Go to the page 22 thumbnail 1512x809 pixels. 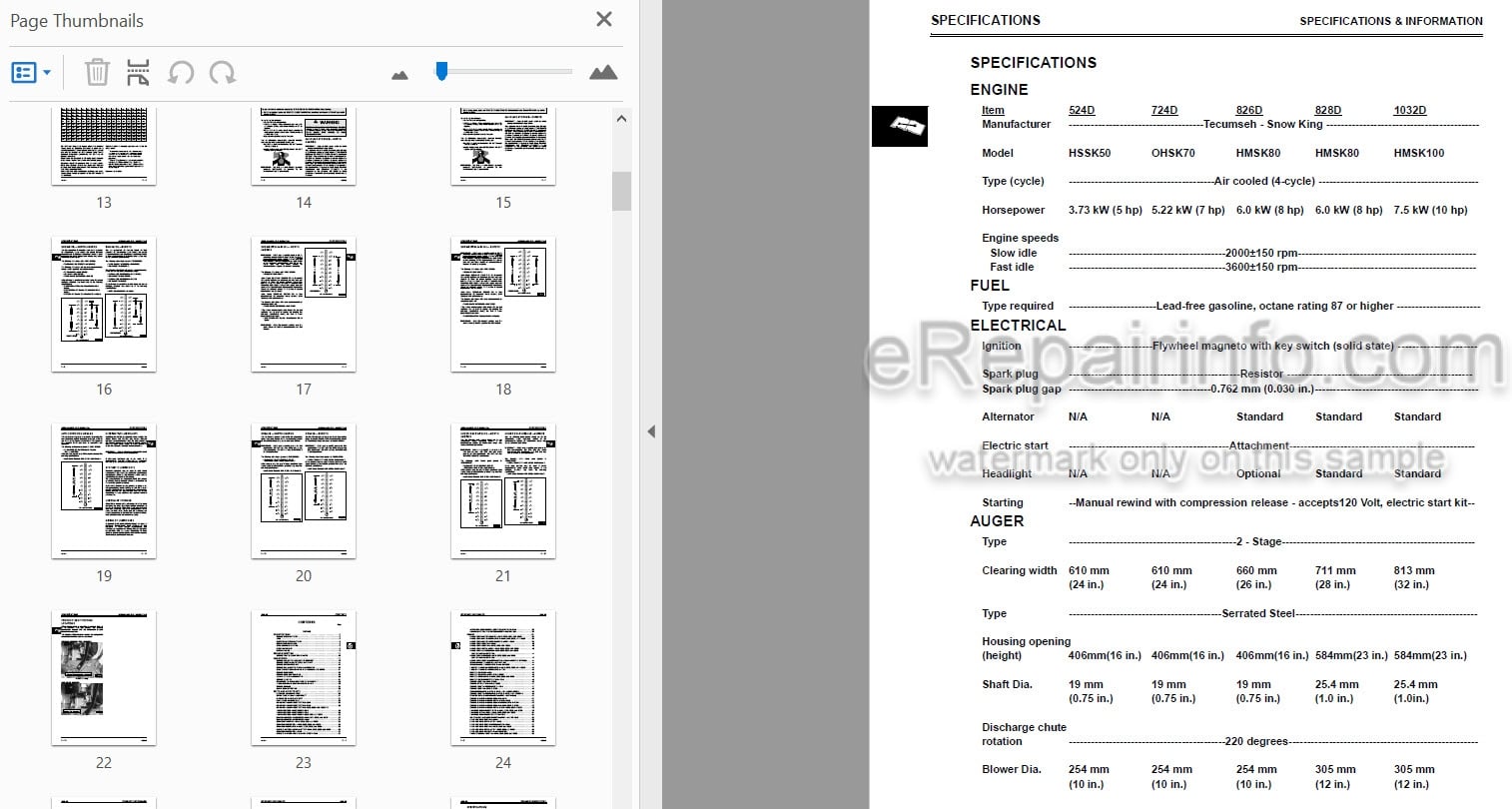(x=104, y=678)
